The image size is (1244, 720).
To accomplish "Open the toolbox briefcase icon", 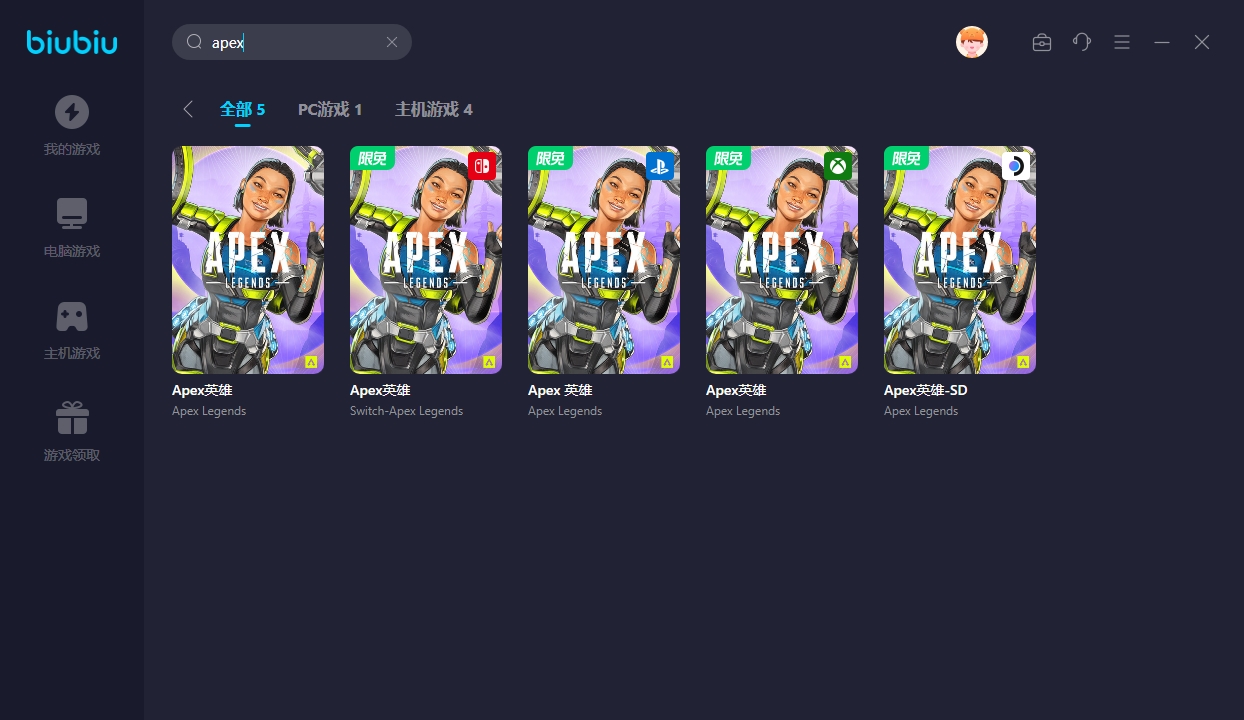I will pyautogui.click(x=1042, y=42).
